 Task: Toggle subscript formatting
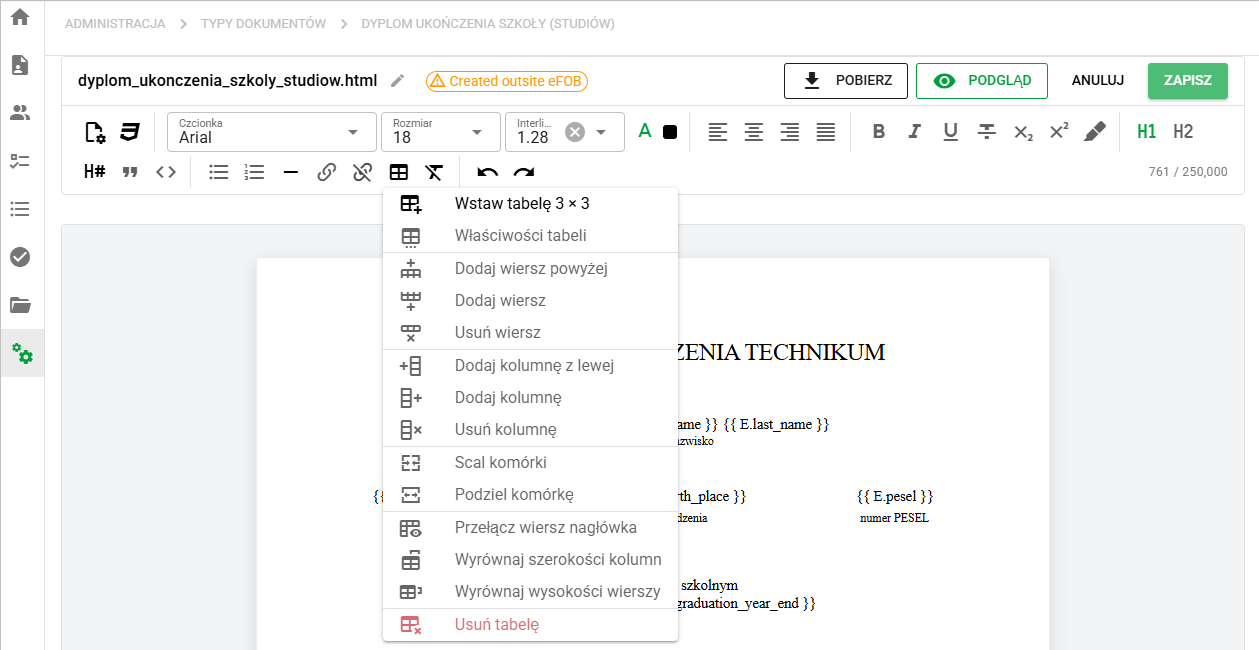[1023, 132]
